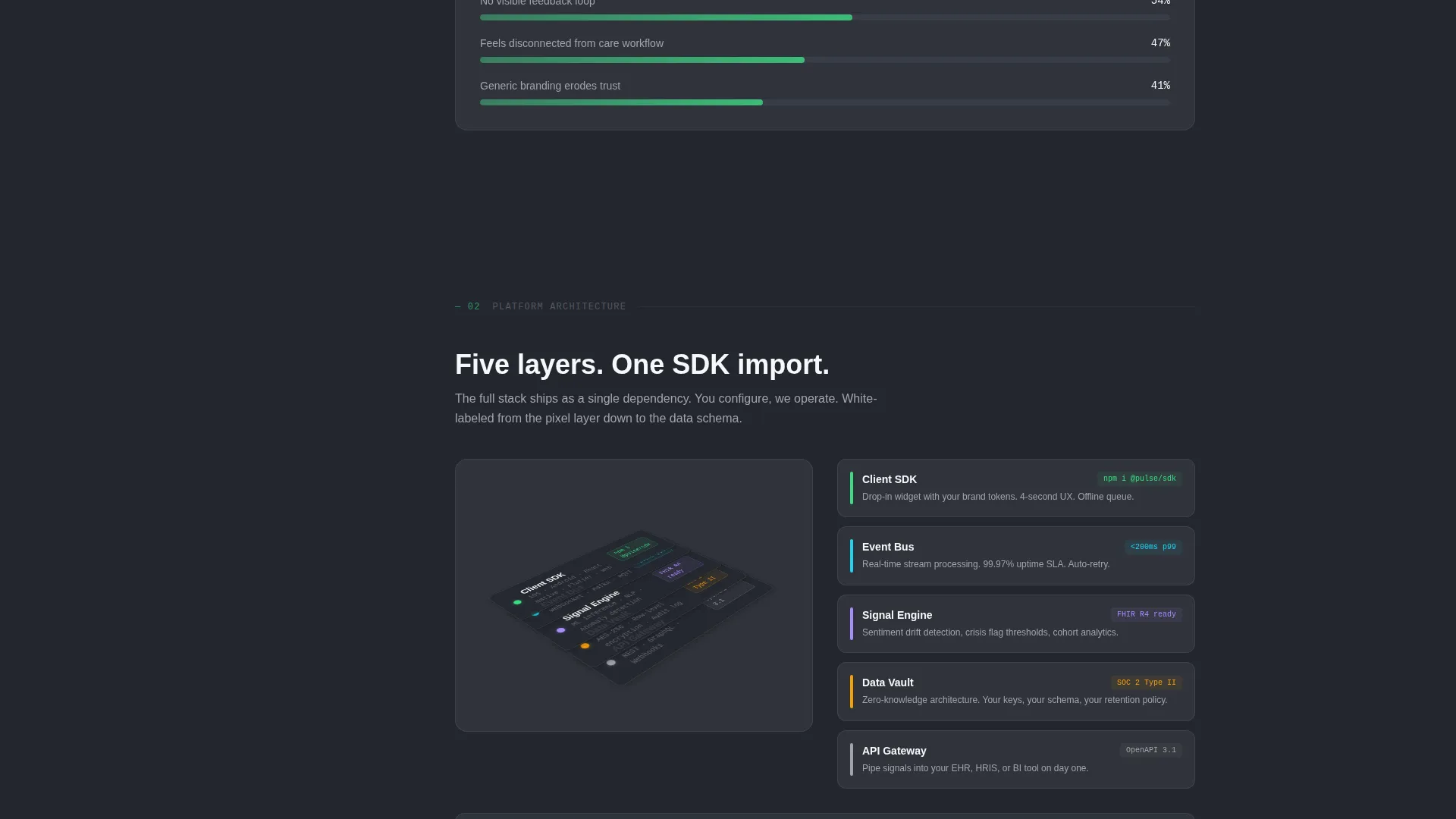Screen dimensions: 1456x819
Task: Click the green dot in layer illustration
Action: 517,603
